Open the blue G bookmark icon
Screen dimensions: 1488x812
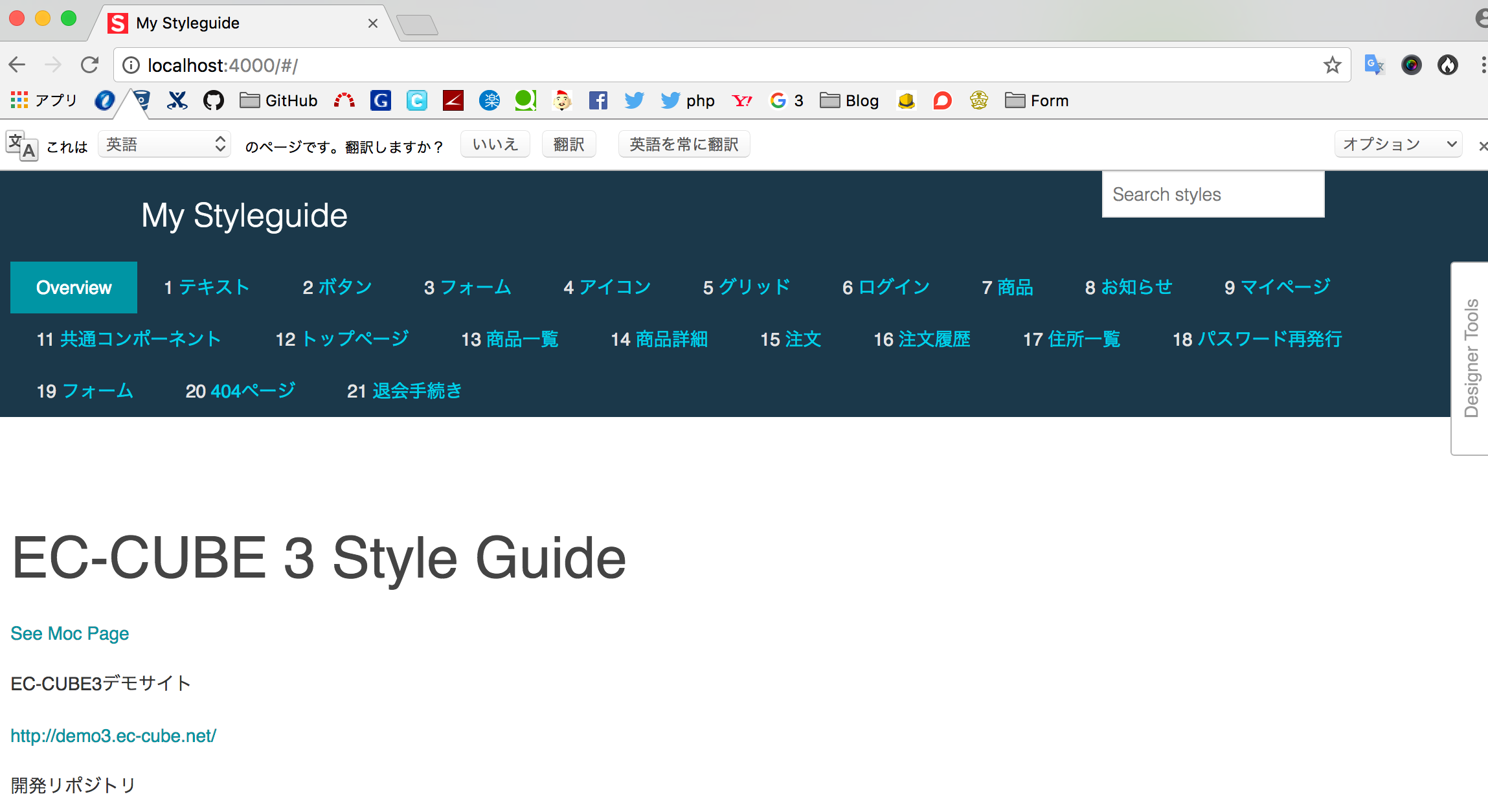click(381, 100)
